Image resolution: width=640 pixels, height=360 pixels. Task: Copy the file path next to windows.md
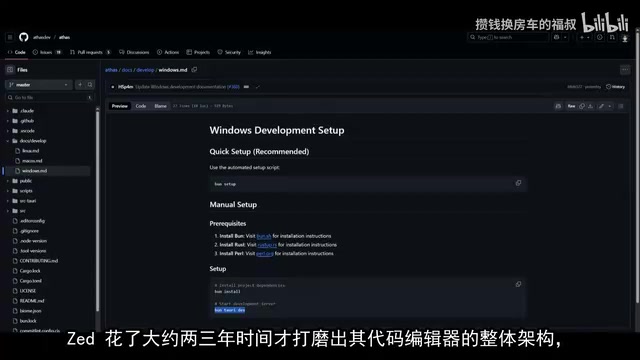tap(194, 70)
